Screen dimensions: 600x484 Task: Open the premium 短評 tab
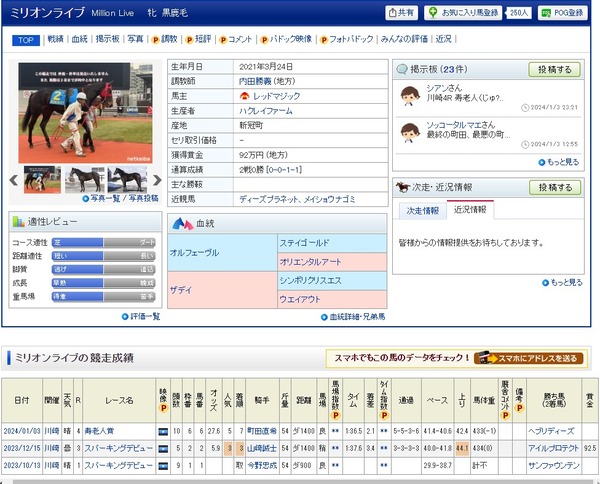pyautogui.click(x=198, y=39)
